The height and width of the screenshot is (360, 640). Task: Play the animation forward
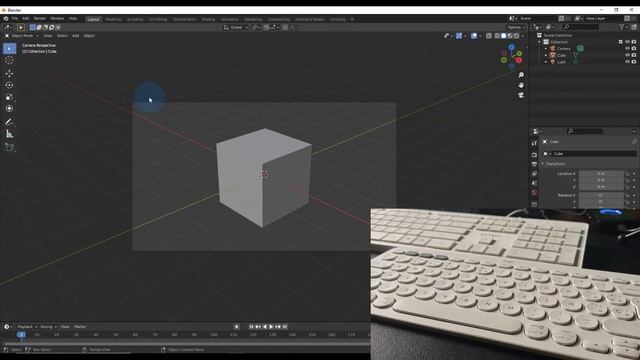coord(271,327)
